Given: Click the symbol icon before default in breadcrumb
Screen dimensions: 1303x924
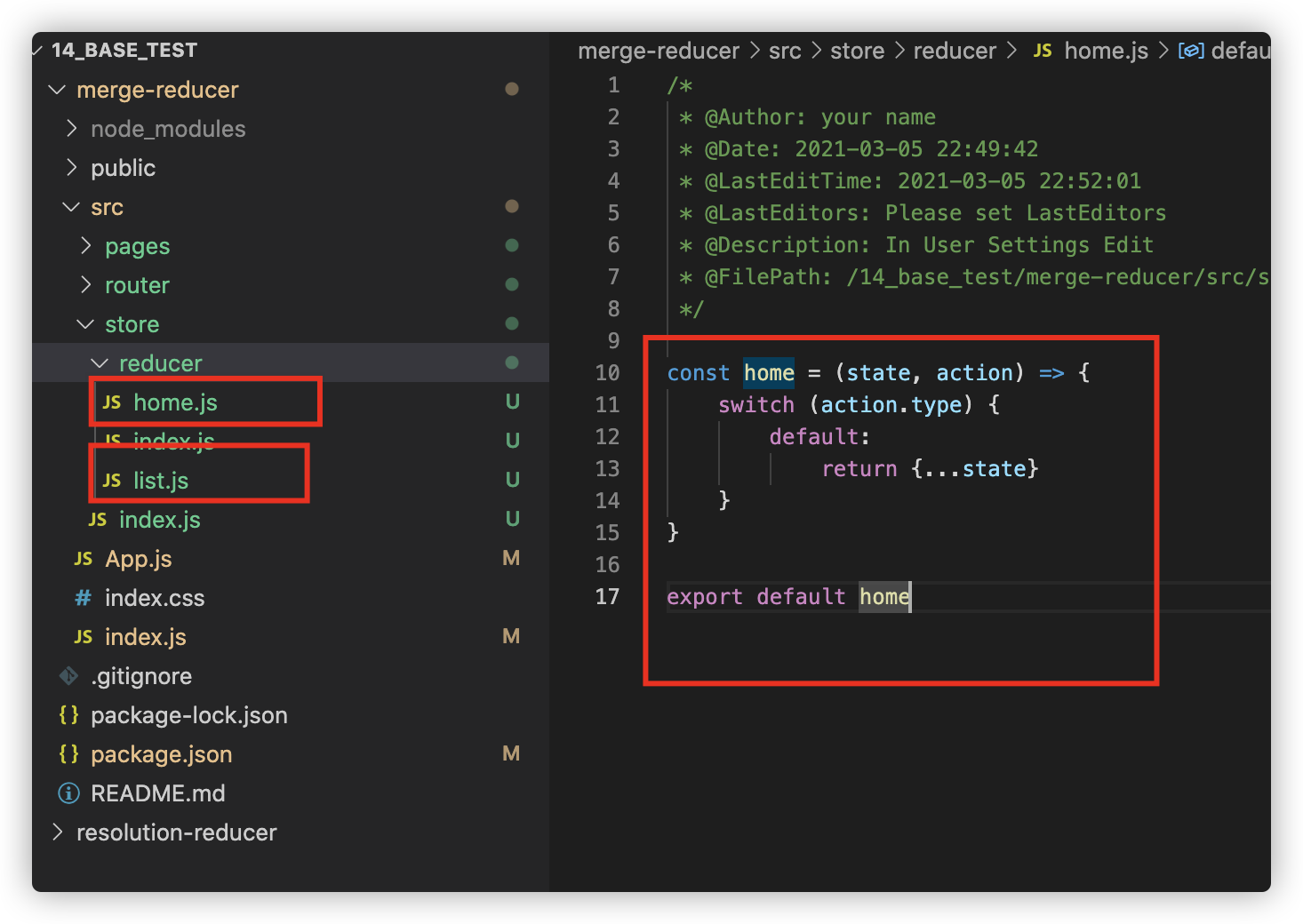Looking at the screenshot, I should 1191,51.
